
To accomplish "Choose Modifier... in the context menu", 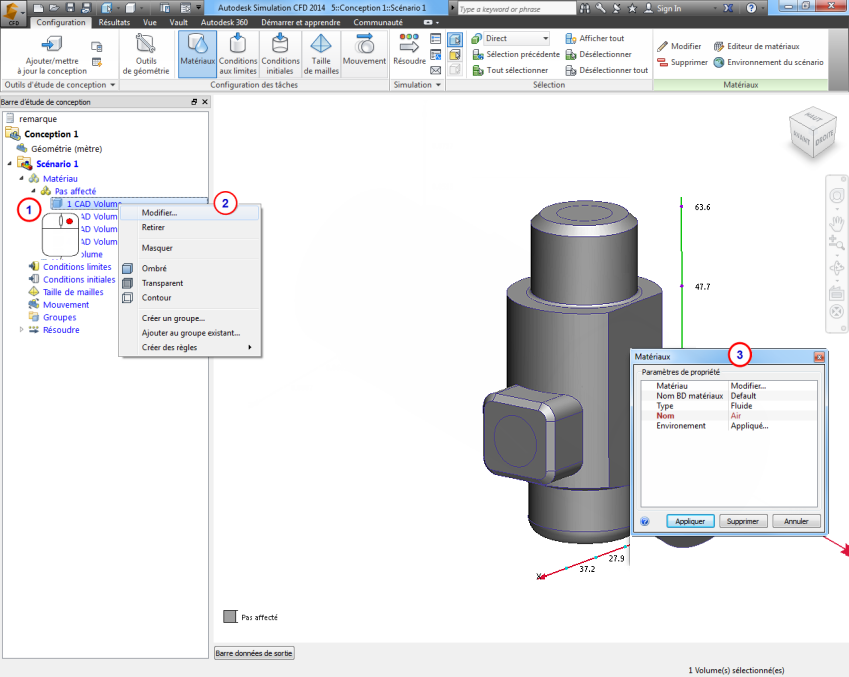I will (190, 213).
